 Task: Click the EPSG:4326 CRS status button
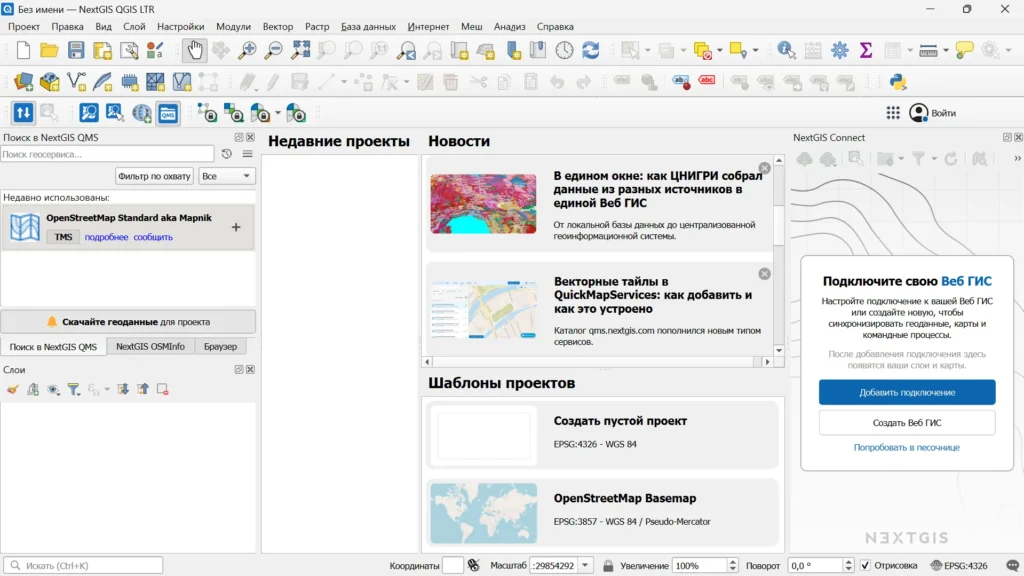(959, 566)
